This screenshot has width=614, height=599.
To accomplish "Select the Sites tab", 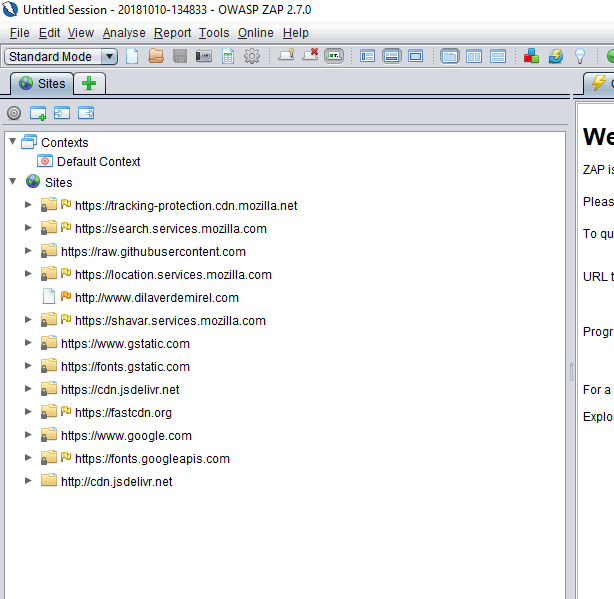I will (x=42, y=83).
